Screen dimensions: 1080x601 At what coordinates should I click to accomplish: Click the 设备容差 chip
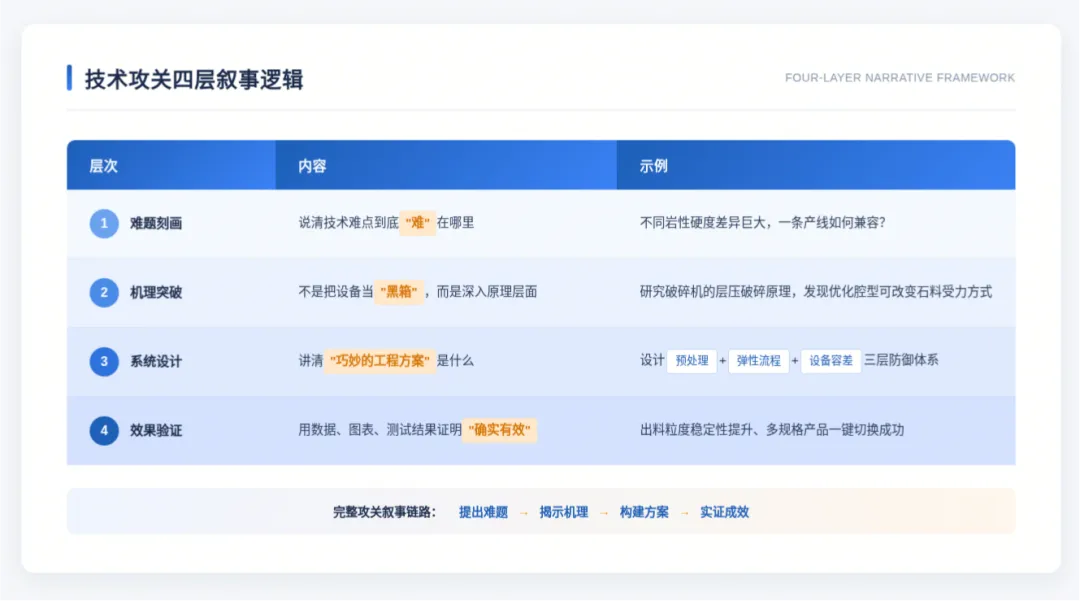tap(831, 361)
